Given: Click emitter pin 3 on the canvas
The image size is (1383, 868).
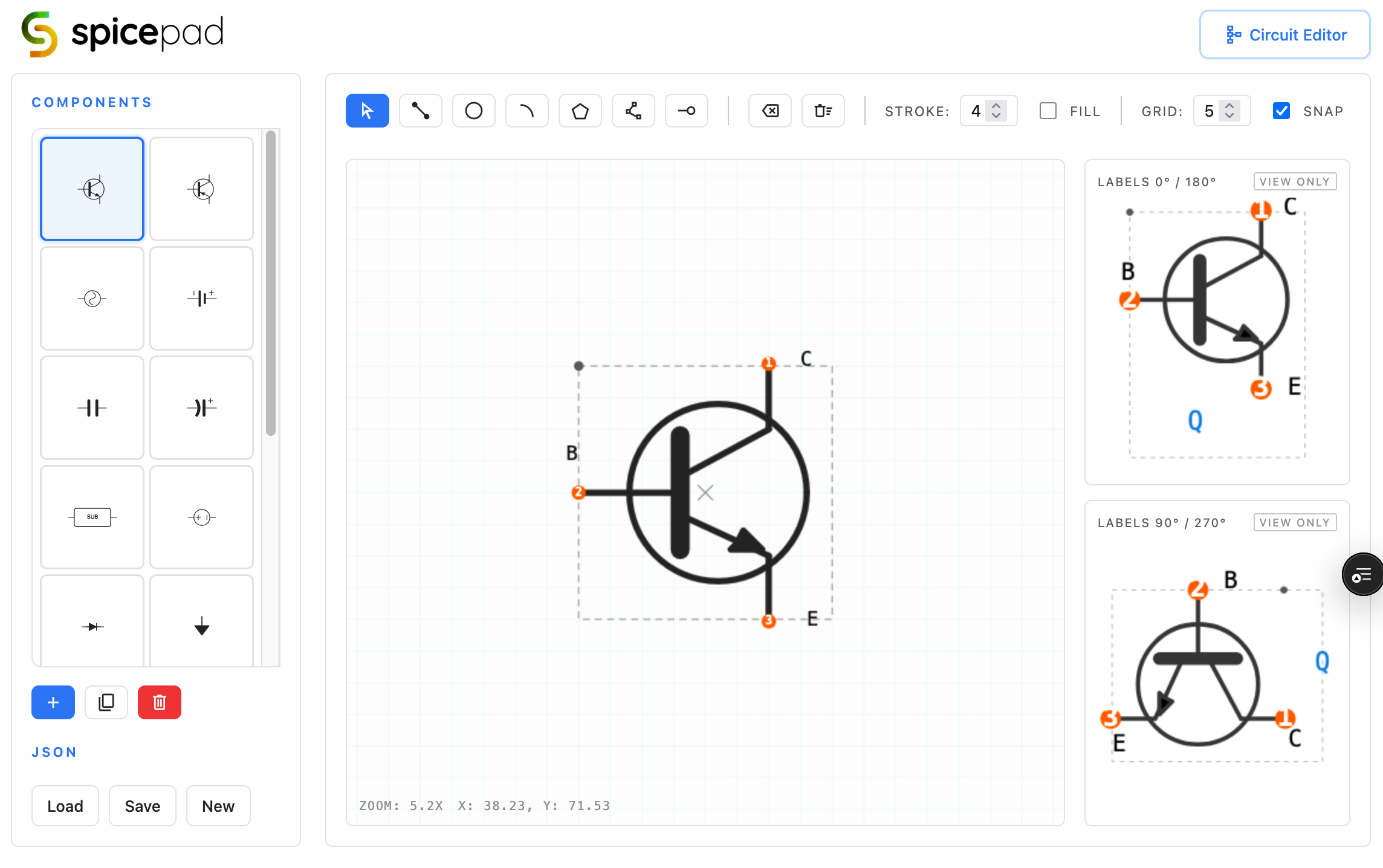Looking at the screenshot, I should [x=768, y=621].
